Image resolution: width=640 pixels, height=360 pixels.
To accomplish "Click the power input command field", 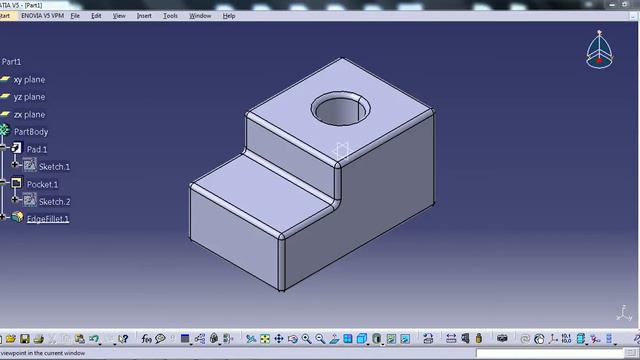I will 549,353.
